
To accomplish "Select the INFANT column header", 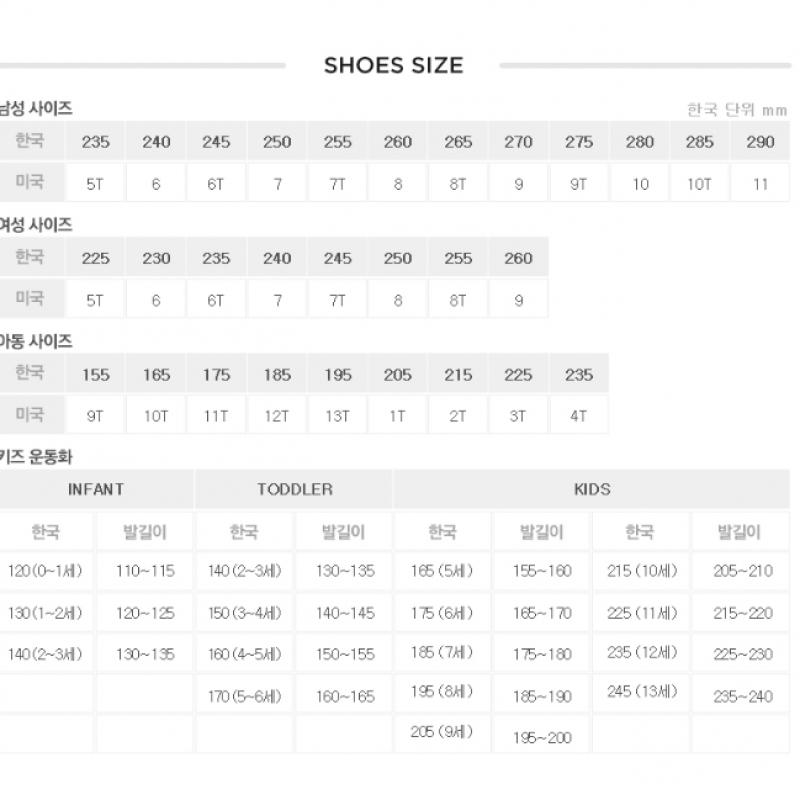I will (x=96, y=489).
